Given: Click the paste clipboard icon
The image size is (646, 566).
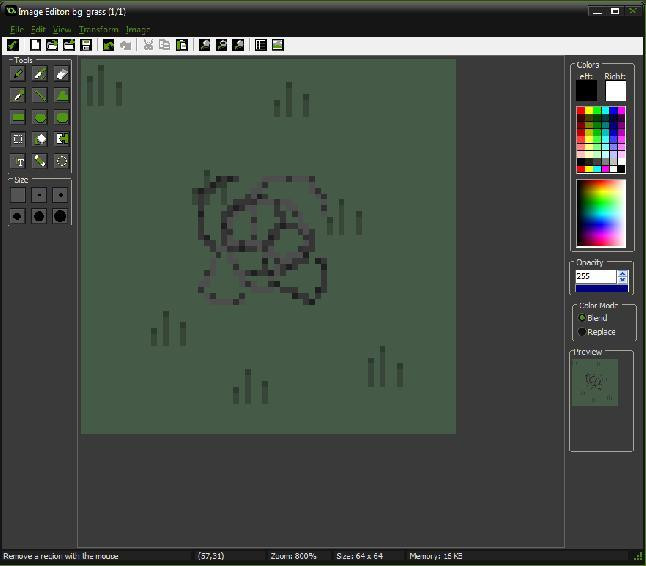Looking at the screenshot, I should pos(182,45).
